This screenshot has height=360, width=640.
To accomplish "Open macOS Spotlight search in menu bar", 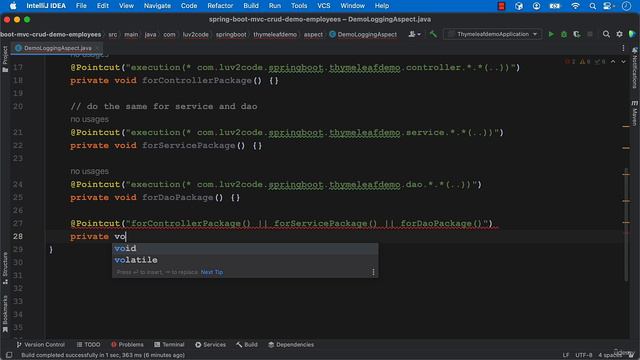I will pyautogui.click(x=592, y=6).
